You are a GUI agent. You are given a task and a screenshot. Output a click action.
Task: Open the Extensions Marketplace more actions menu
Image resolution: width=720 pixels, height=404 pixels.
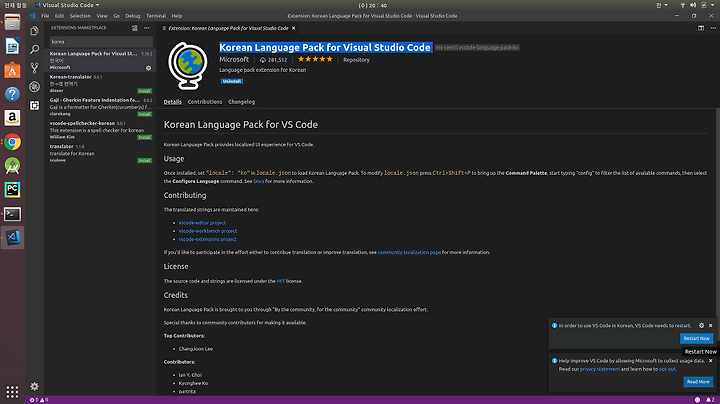146,28
